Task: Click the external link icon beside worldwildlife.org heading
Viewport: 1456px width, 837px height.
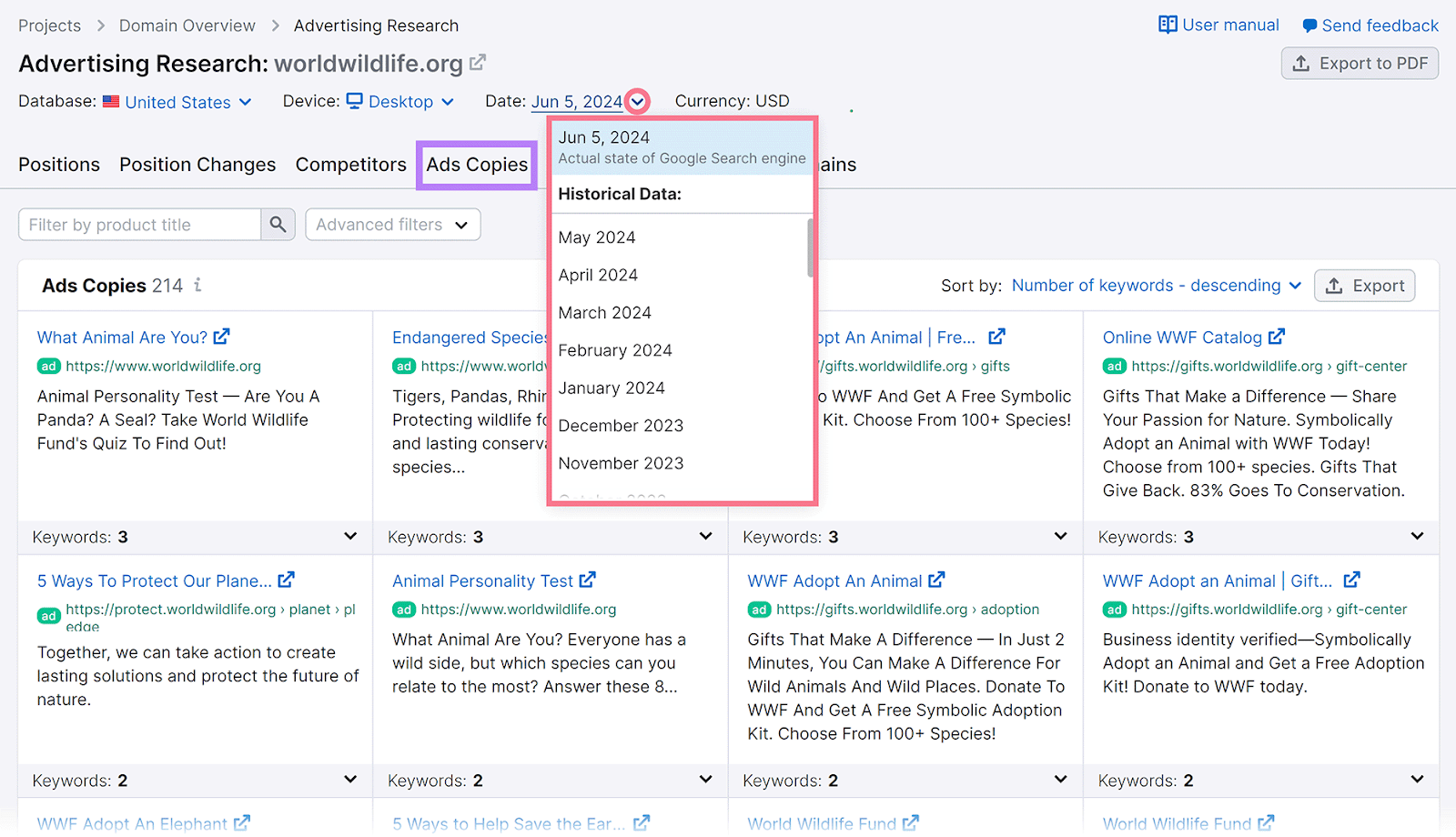Action: (478, 63)
